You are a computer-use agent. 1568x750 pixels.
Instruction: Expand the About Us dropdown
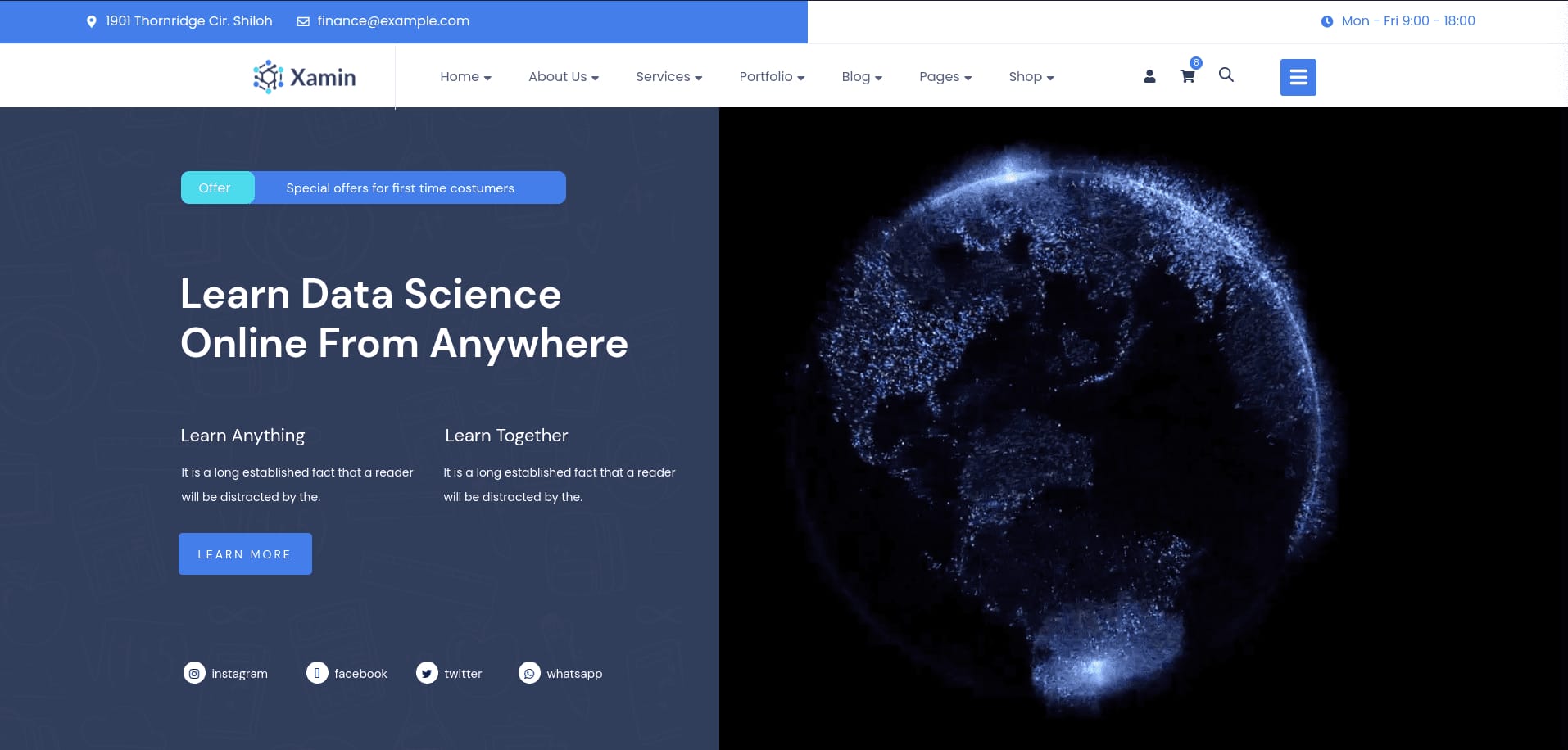(x=564, y=77)
